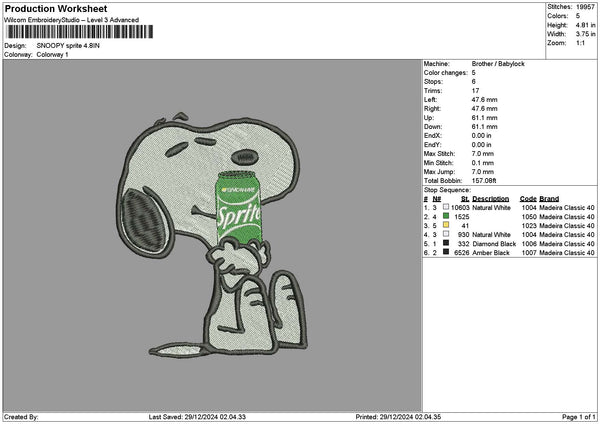Click the Zoom value 1:1

(580, 43)
